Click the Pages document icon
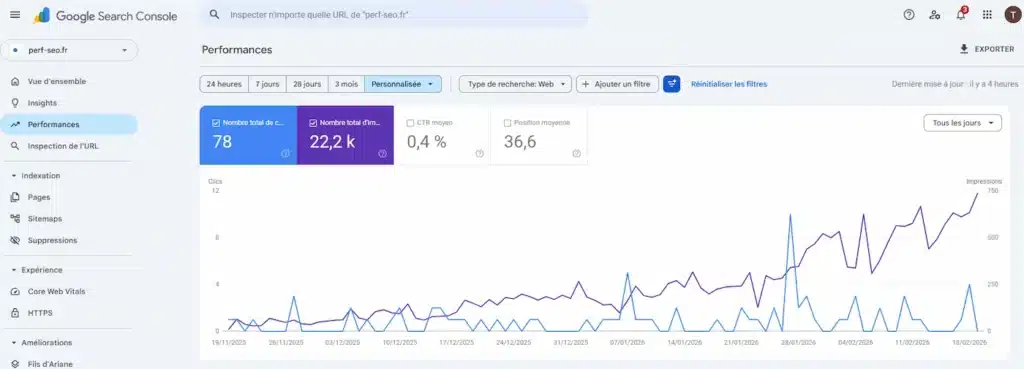 (x=15, y=197)
